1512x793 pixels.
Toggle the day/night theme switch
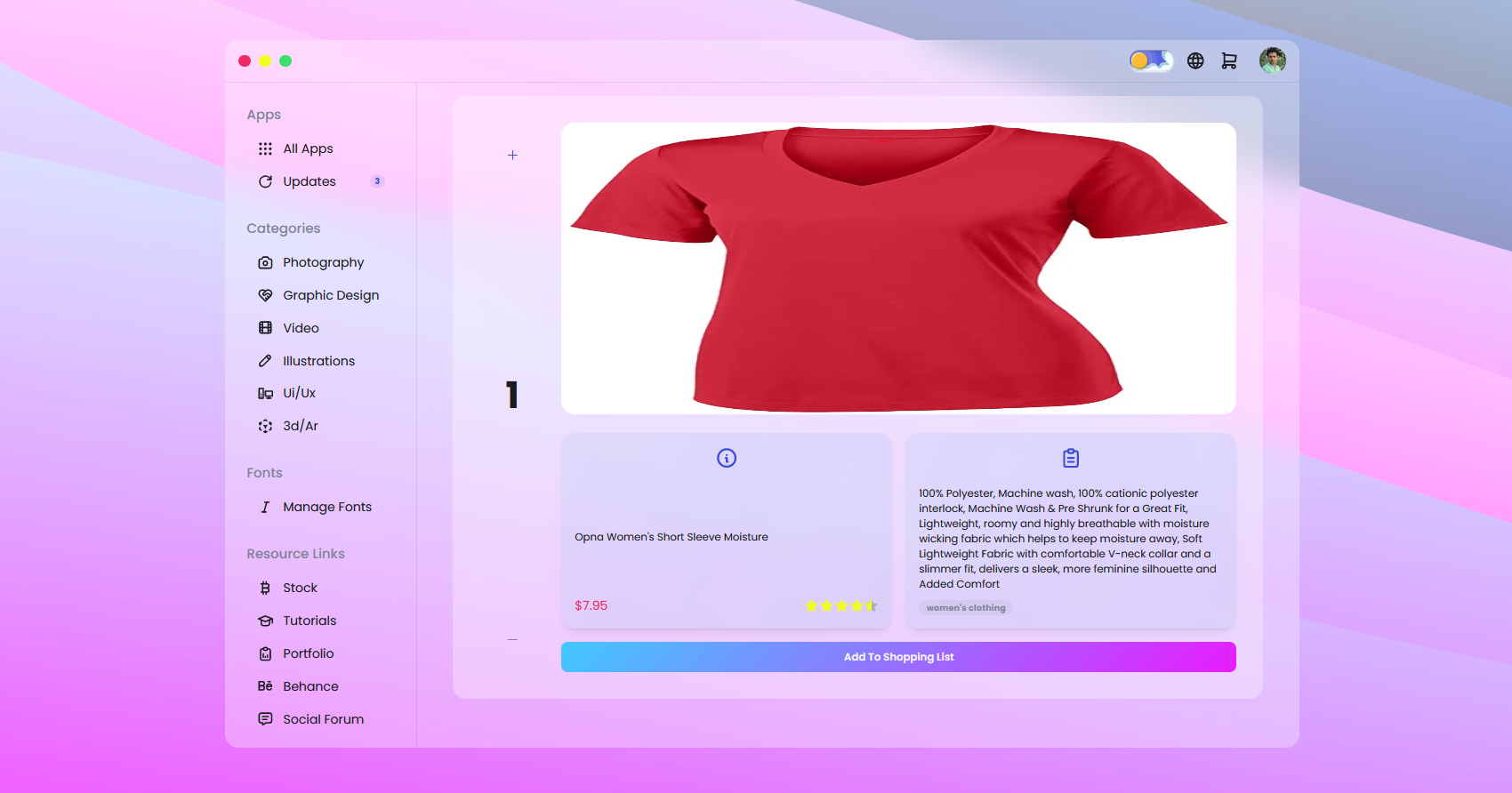click(1151, 60)
